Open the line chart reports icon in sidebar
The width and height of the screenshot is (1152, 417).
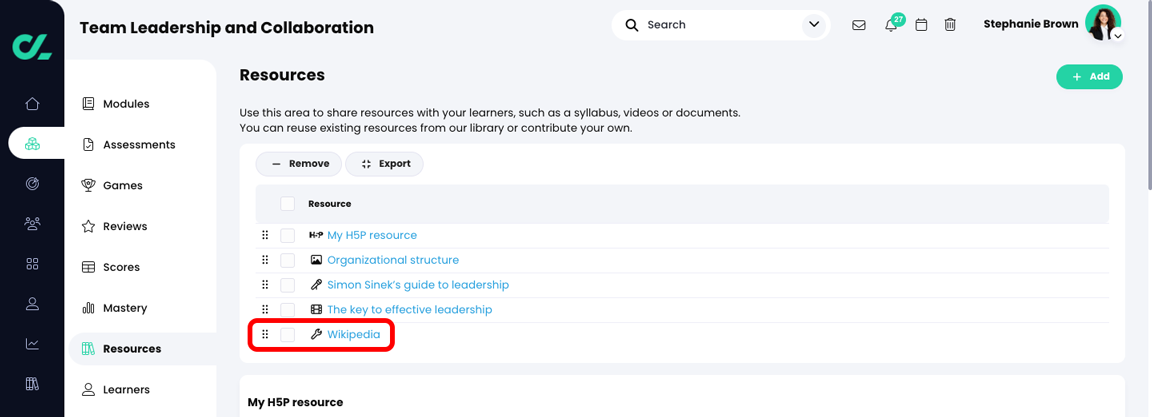(x=32, y=344)
